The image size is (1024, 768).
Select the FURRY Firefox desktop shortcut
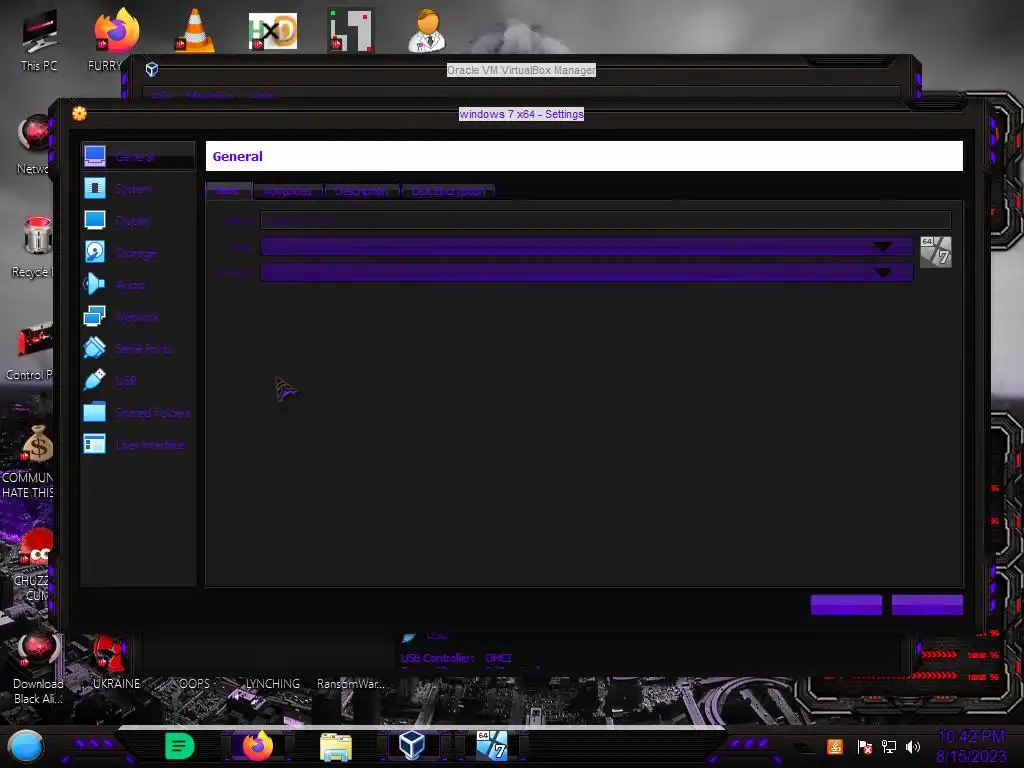[115, 39]
